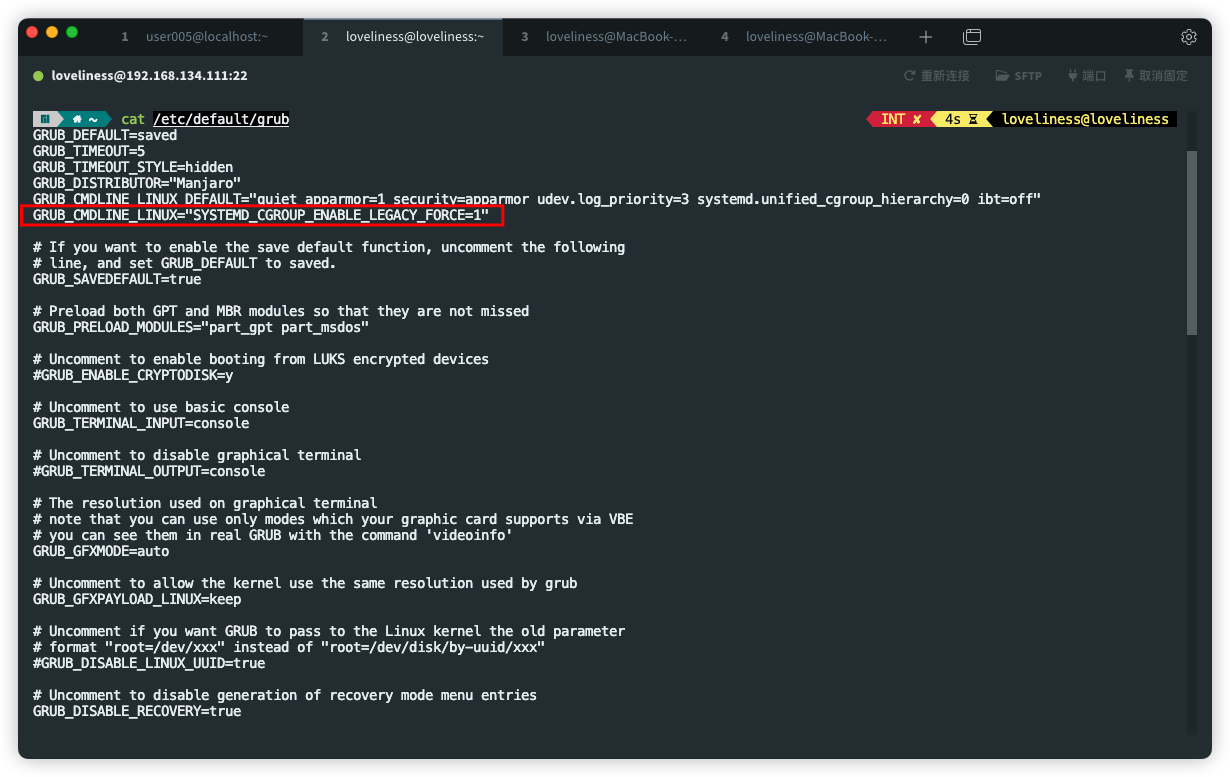Click the GRUB_TIMEOUT_STYLE=hidden line
Image resolution: width=1230 pixels, height=777 pixels.
pos(133,167)
